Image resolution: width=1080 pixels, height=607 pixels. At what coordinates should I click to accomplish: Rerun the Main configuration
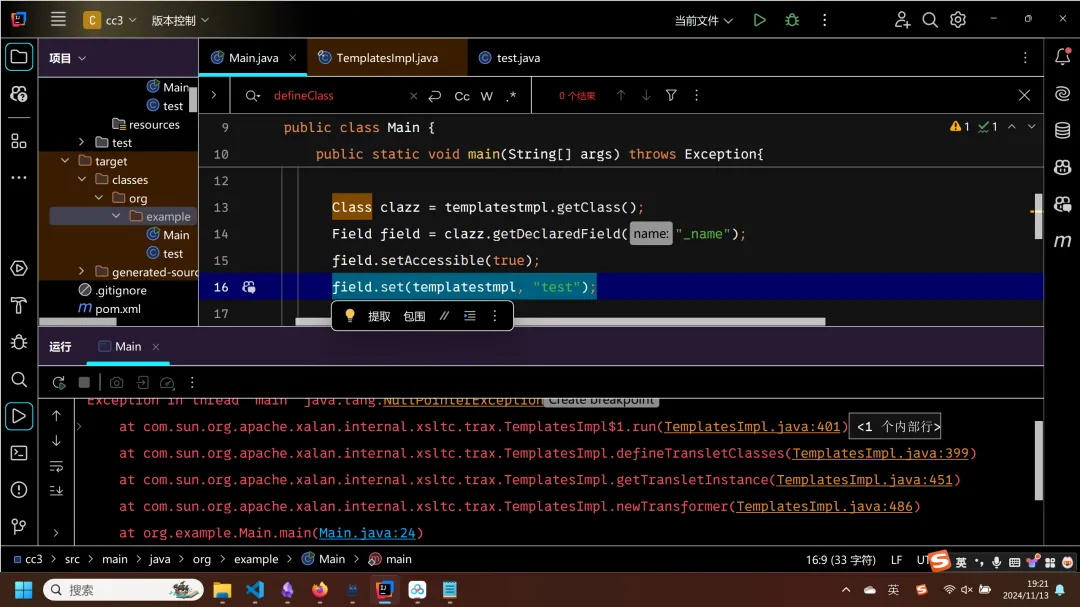(x=59, y=382)
